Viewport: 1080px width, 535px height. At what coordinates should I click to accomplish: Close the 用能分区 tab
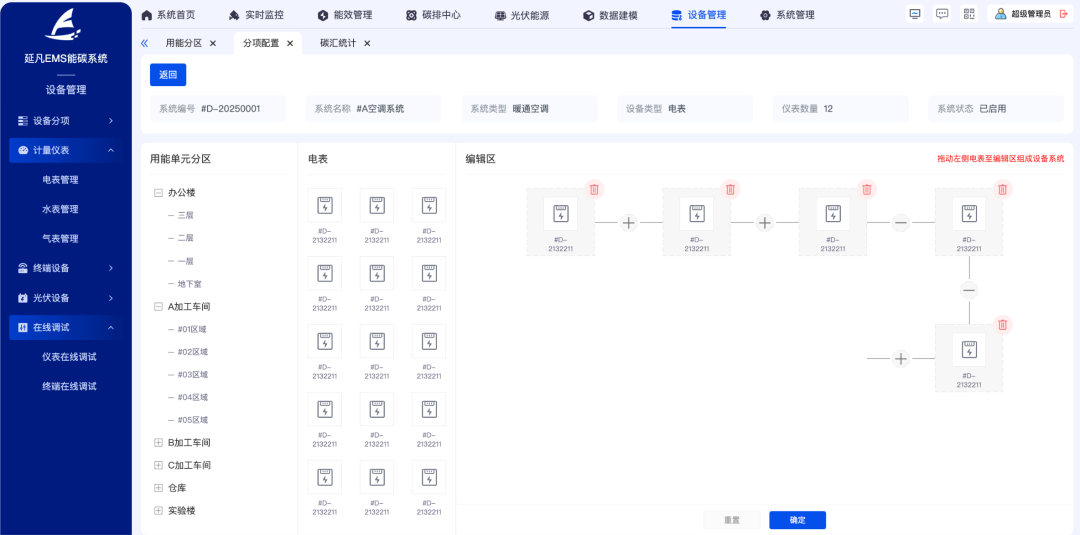pyautogui.click(x=213, y=44)
